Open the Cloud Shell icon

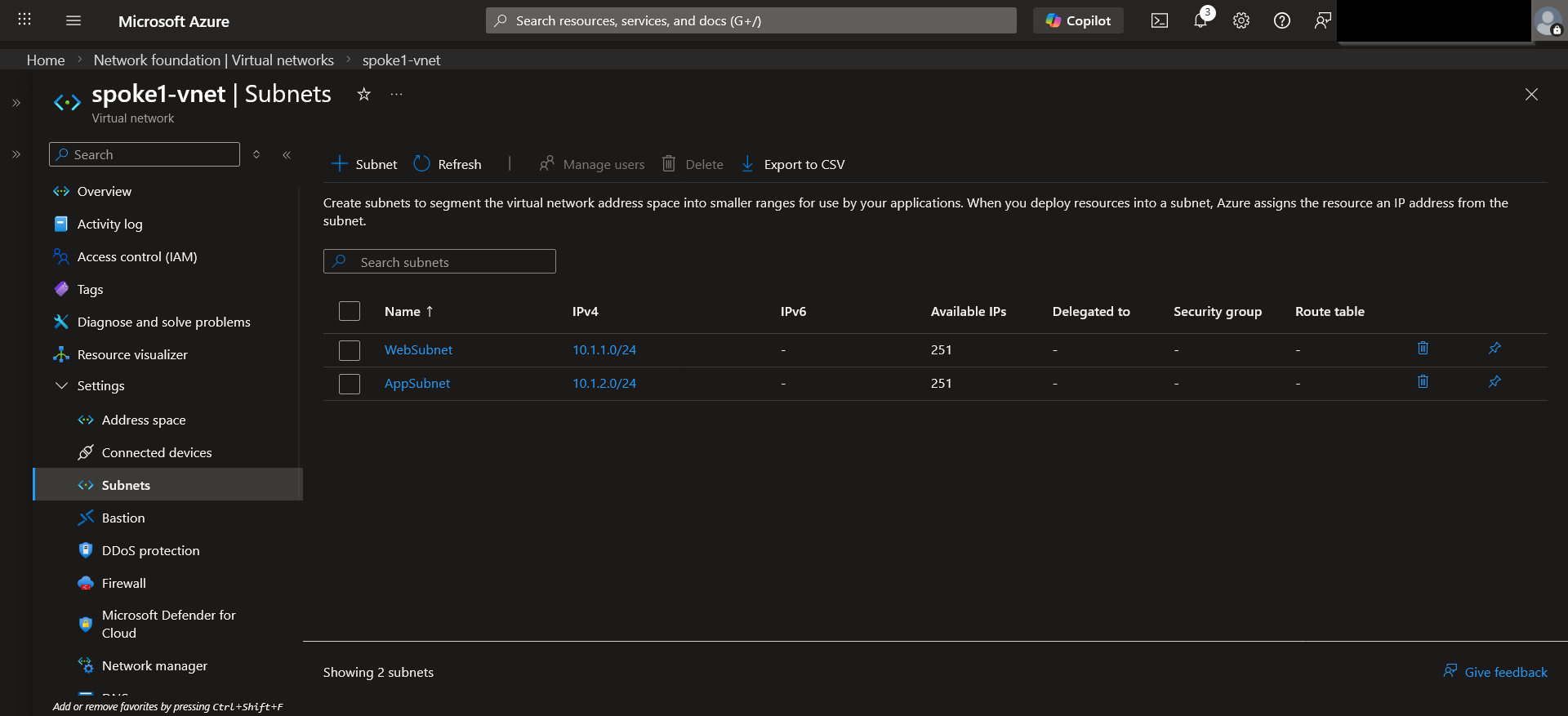(1160, 20)
